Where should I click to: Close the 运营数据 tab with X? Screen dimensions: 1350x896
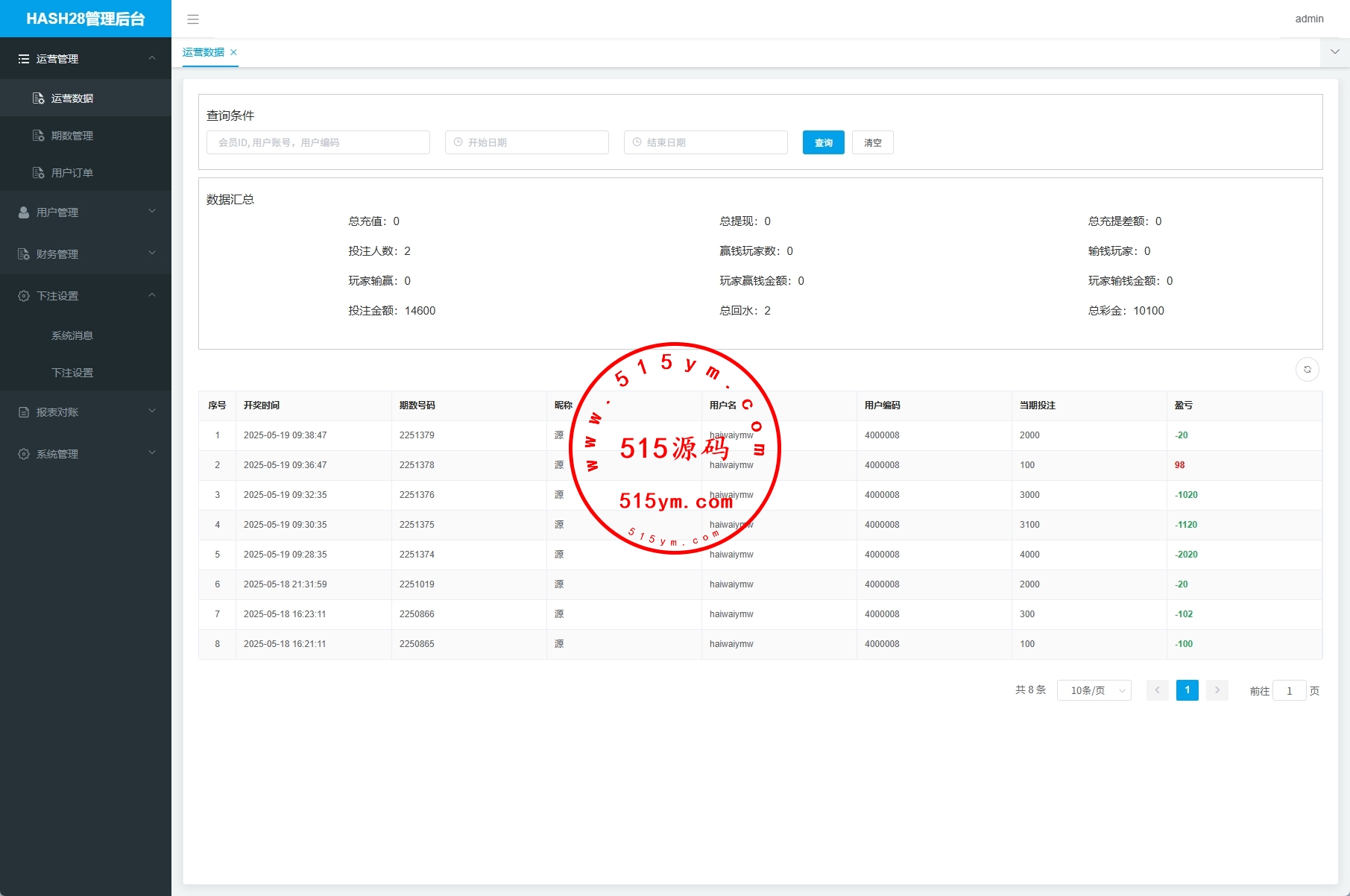tap(233, 52)
